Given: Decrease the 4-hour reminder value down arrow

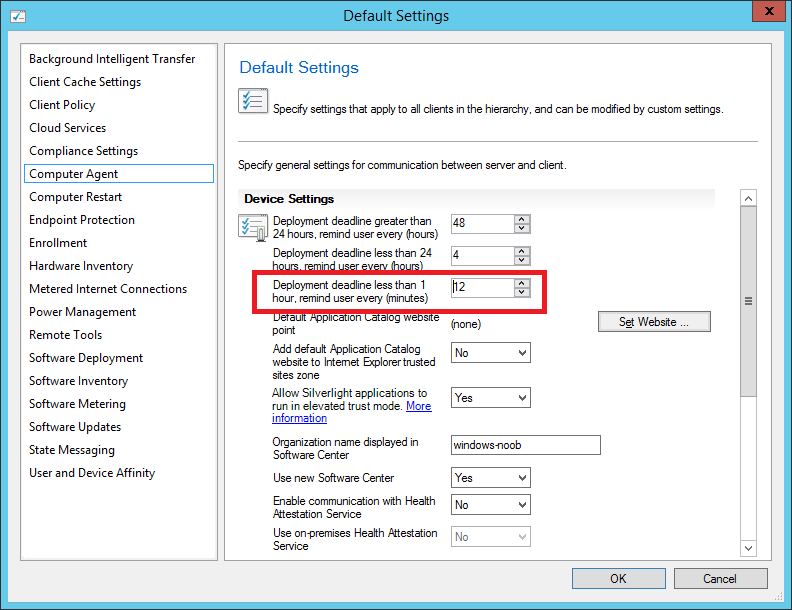Looking at the screenshot, I should [522, 260].
